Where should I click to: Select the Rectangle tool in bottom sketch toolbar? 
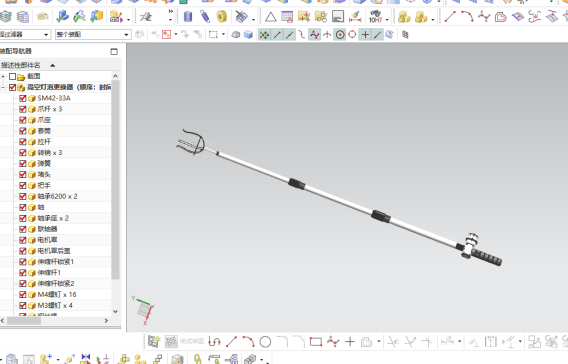(316, 342)
